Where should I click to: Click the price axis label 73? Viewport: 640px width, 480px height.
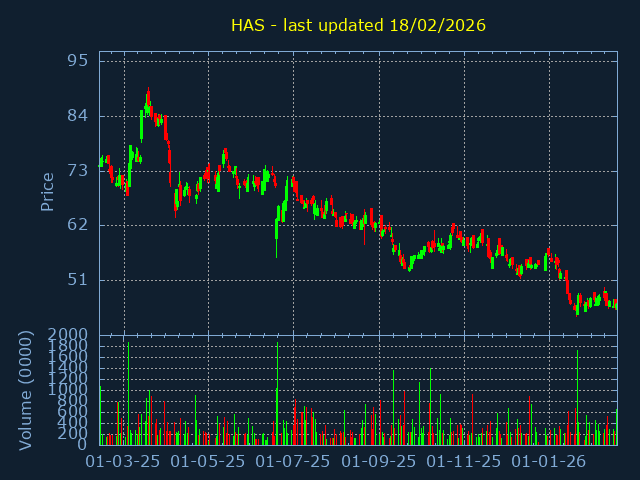[78, 171]
